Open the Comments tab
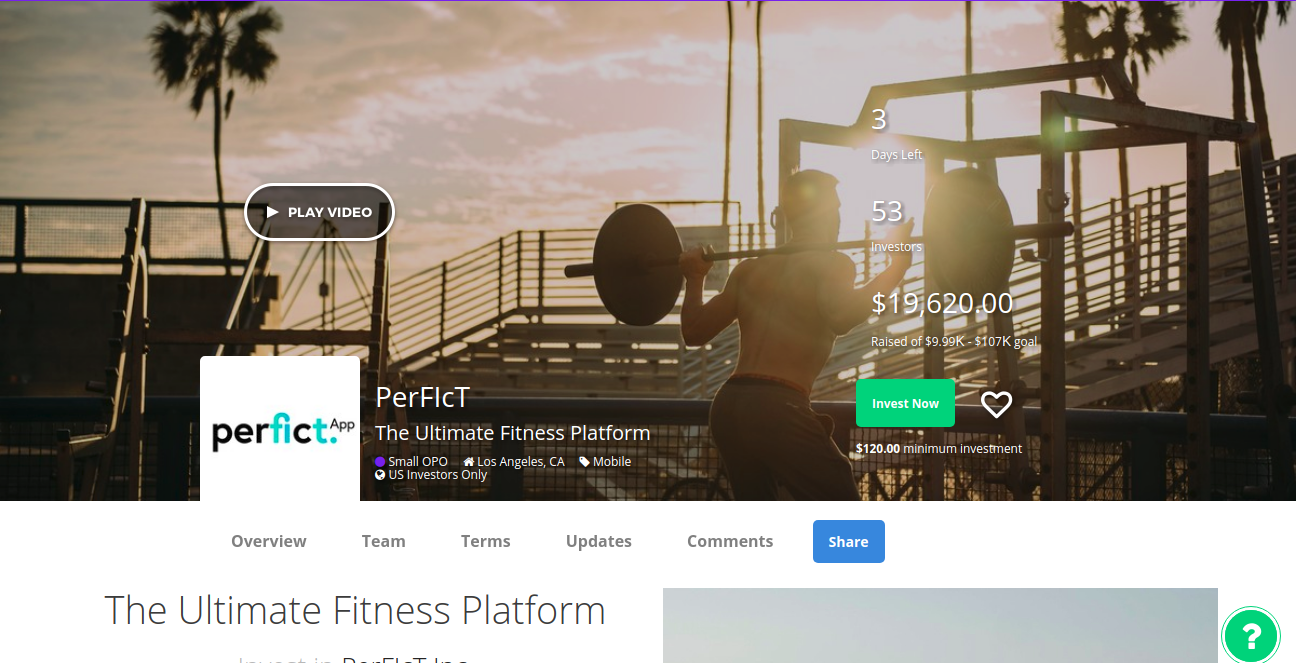 click(x=730, y=541)
